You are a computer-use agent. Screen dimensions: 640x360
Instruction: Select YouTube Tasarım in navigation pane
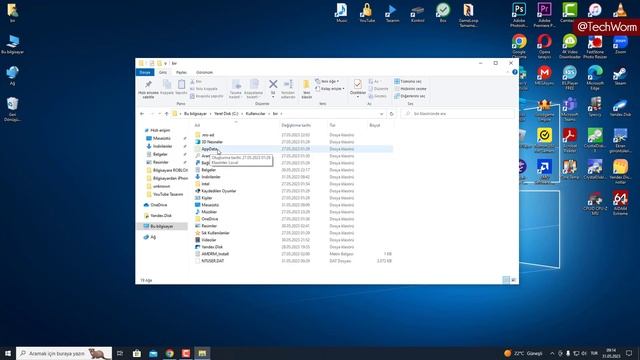(x=168, y=194)
